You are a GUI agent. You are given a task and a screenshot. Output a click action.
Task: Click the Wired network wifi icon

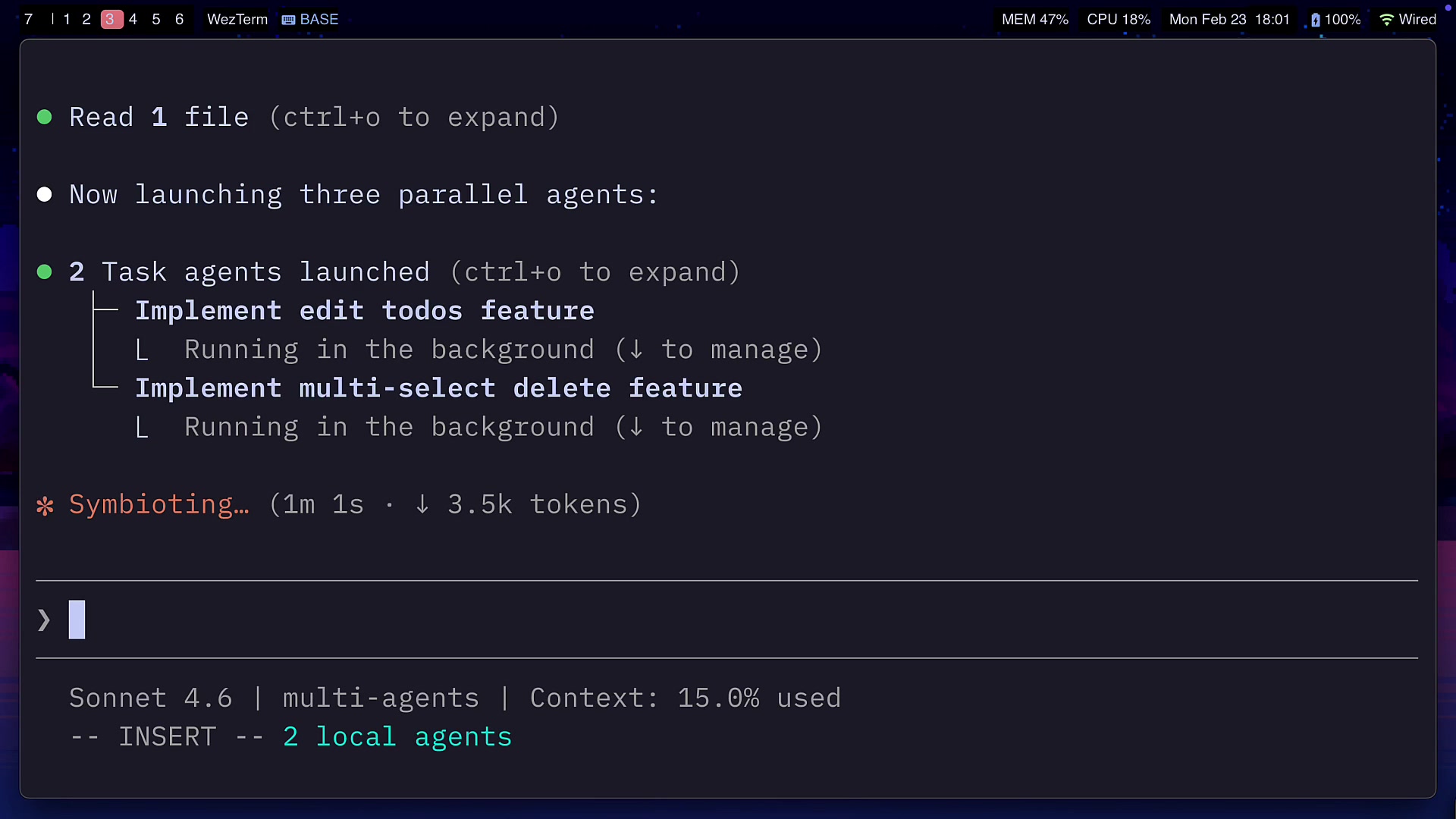coord(1386,20)
